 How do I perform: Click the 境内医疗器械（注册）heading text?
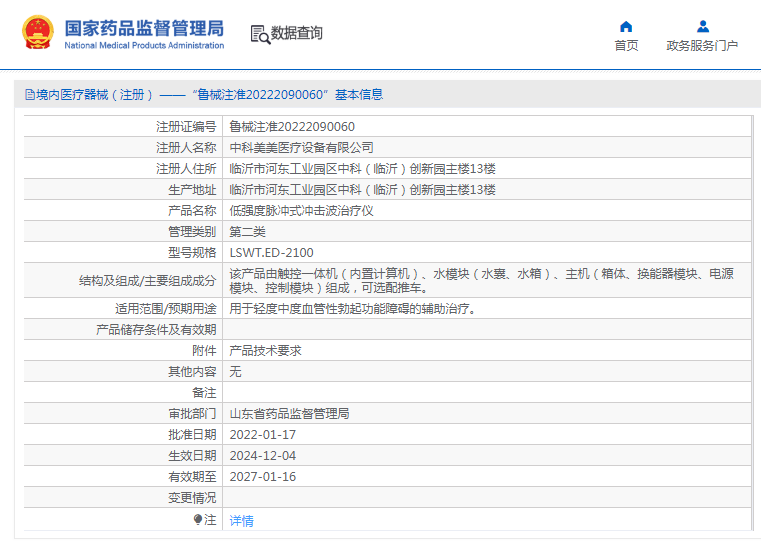click(95, 95)
